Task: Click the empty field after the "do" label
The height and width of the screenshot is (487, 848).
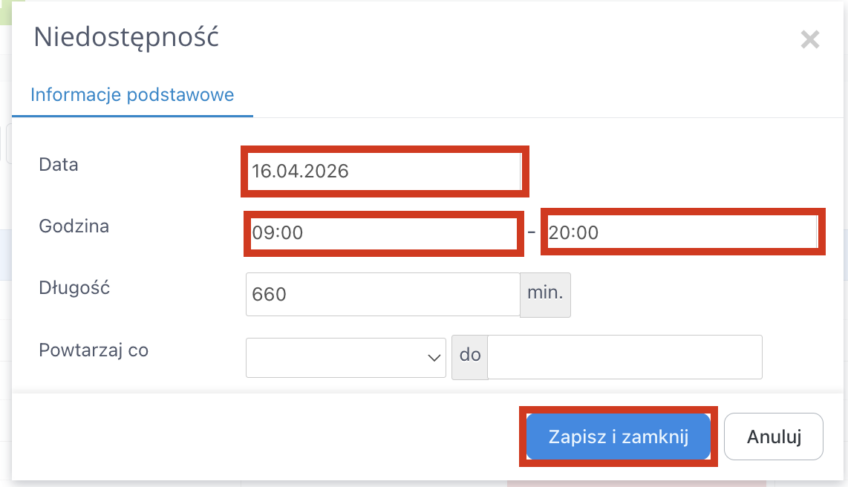Action: 624,357
